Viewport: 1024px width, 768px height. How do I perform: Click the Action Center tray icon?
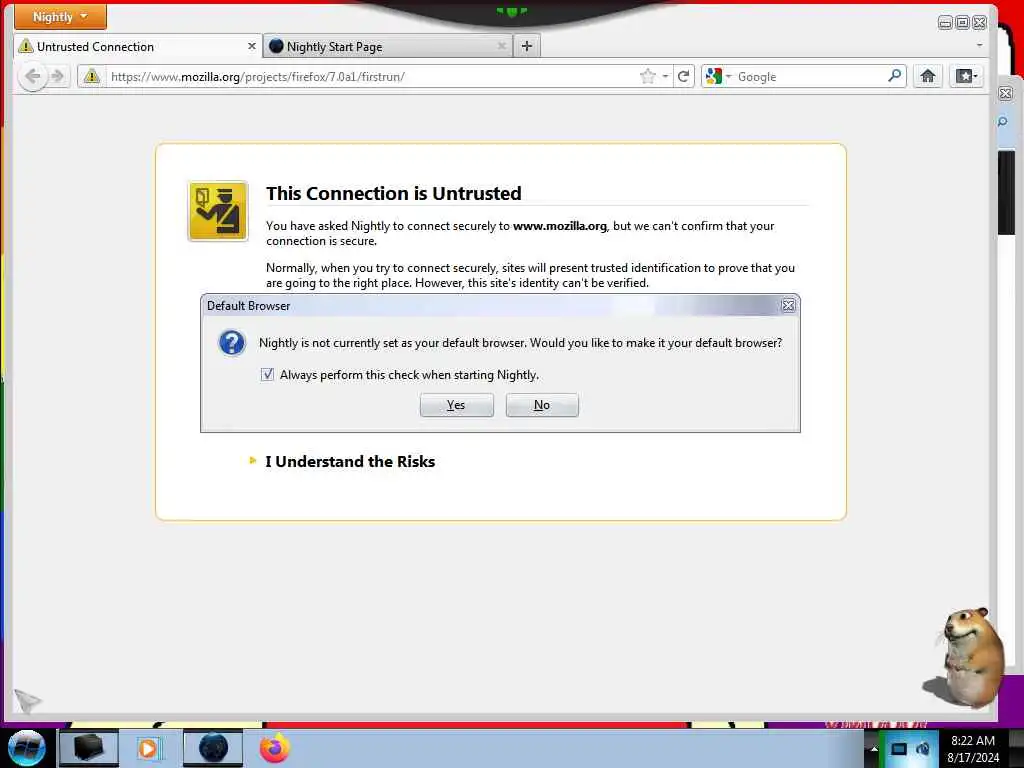tap(899, 749)
